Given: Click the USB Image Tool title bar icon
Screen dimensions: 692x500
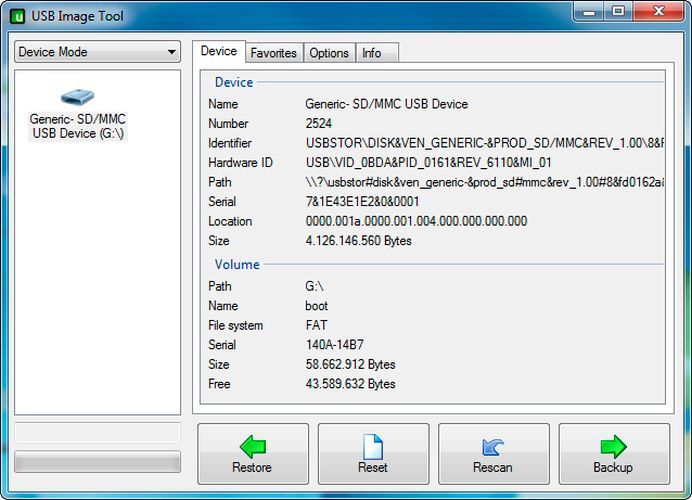Looking at the screenshot, I should pos(17,16).
